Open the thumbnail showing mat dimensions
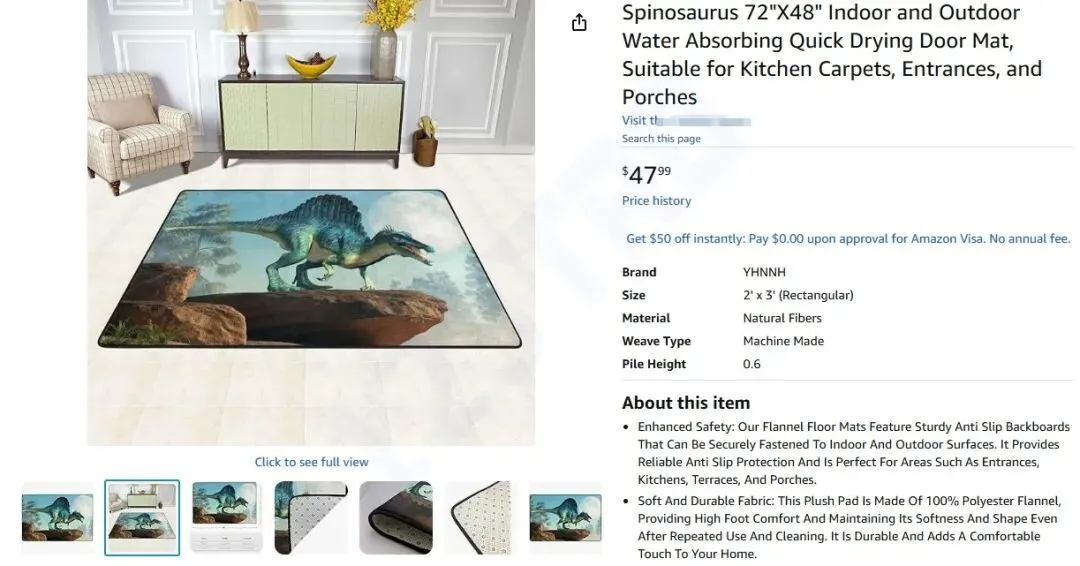 tap(227, 517)
